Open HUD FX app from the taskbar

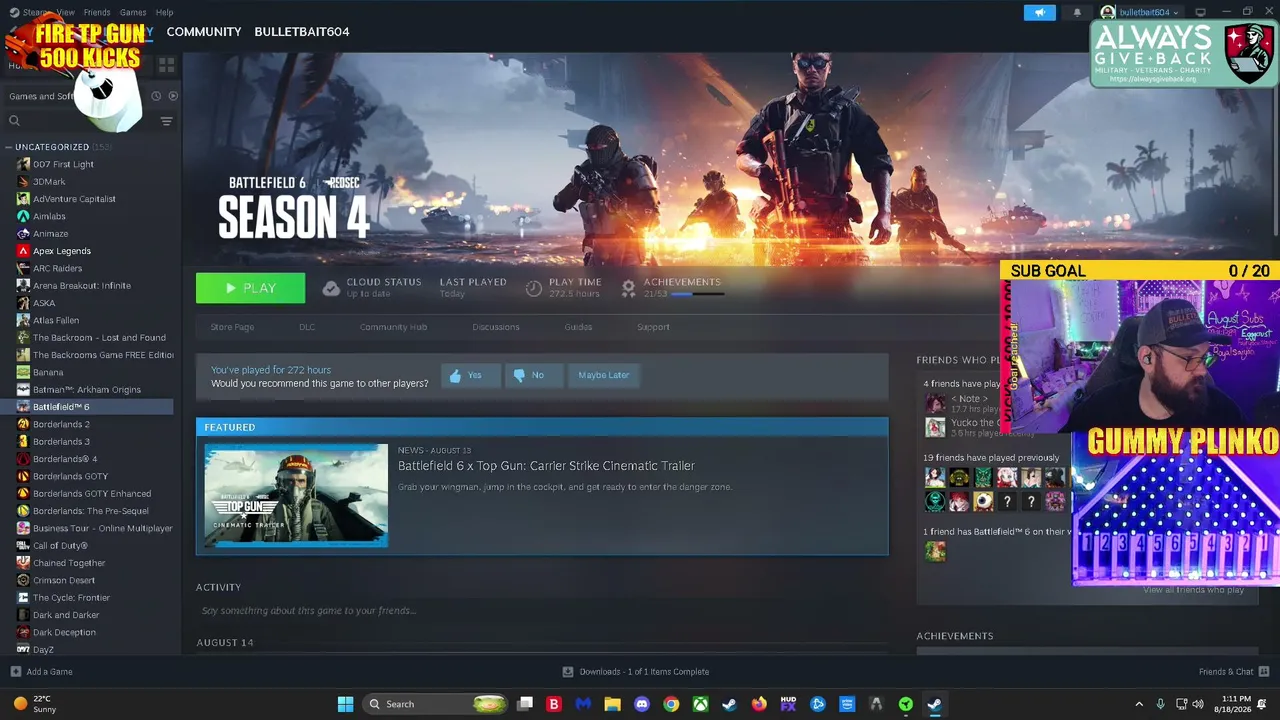tap(788, 704)
